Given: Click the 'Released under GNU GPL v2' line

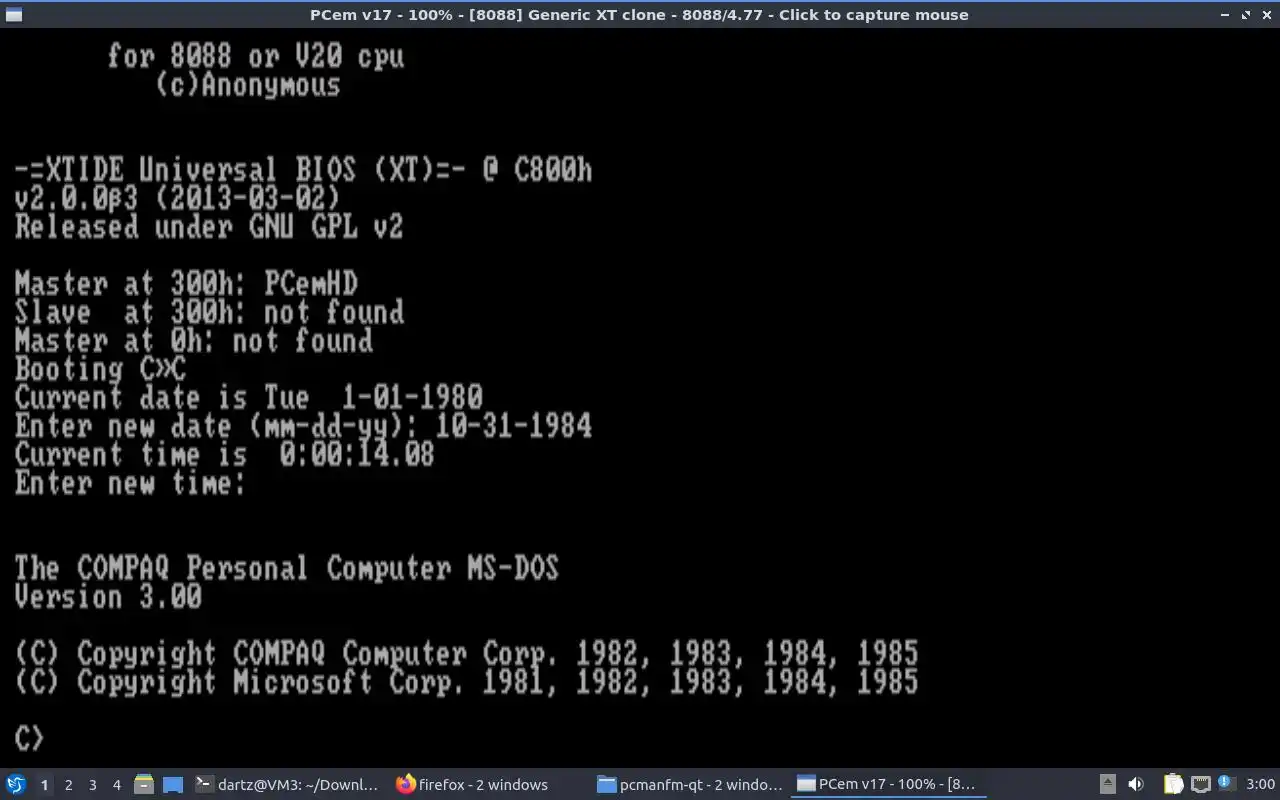Looking at the screenshot, I should click(209, 227).
